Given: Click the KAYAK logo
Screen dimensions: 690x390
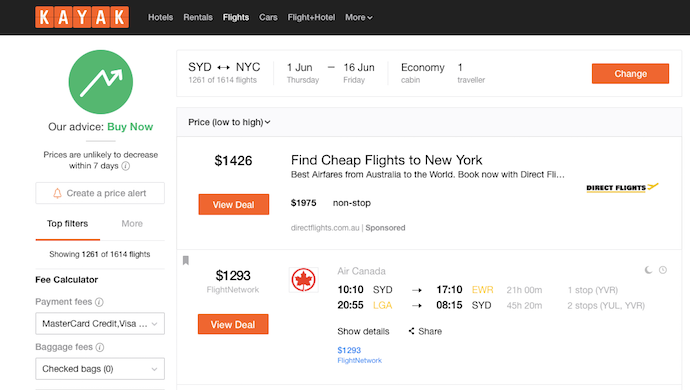Looking at the screenshot, I should pos(82,17).
